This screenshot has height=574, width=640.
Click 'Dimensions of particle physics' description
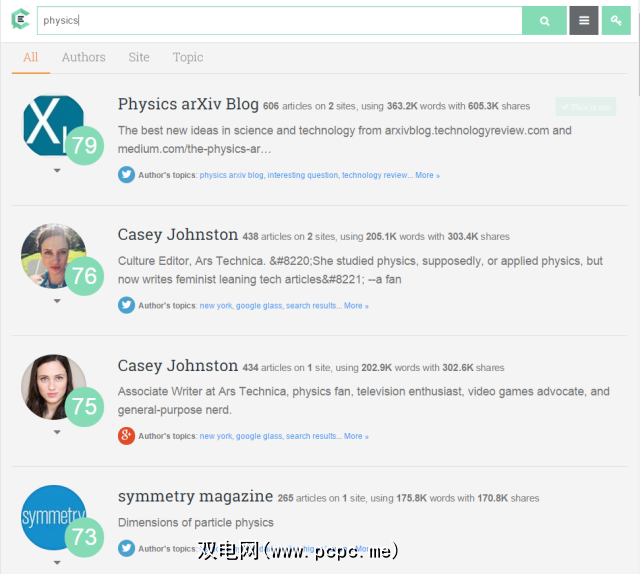(x=196, y=523)
